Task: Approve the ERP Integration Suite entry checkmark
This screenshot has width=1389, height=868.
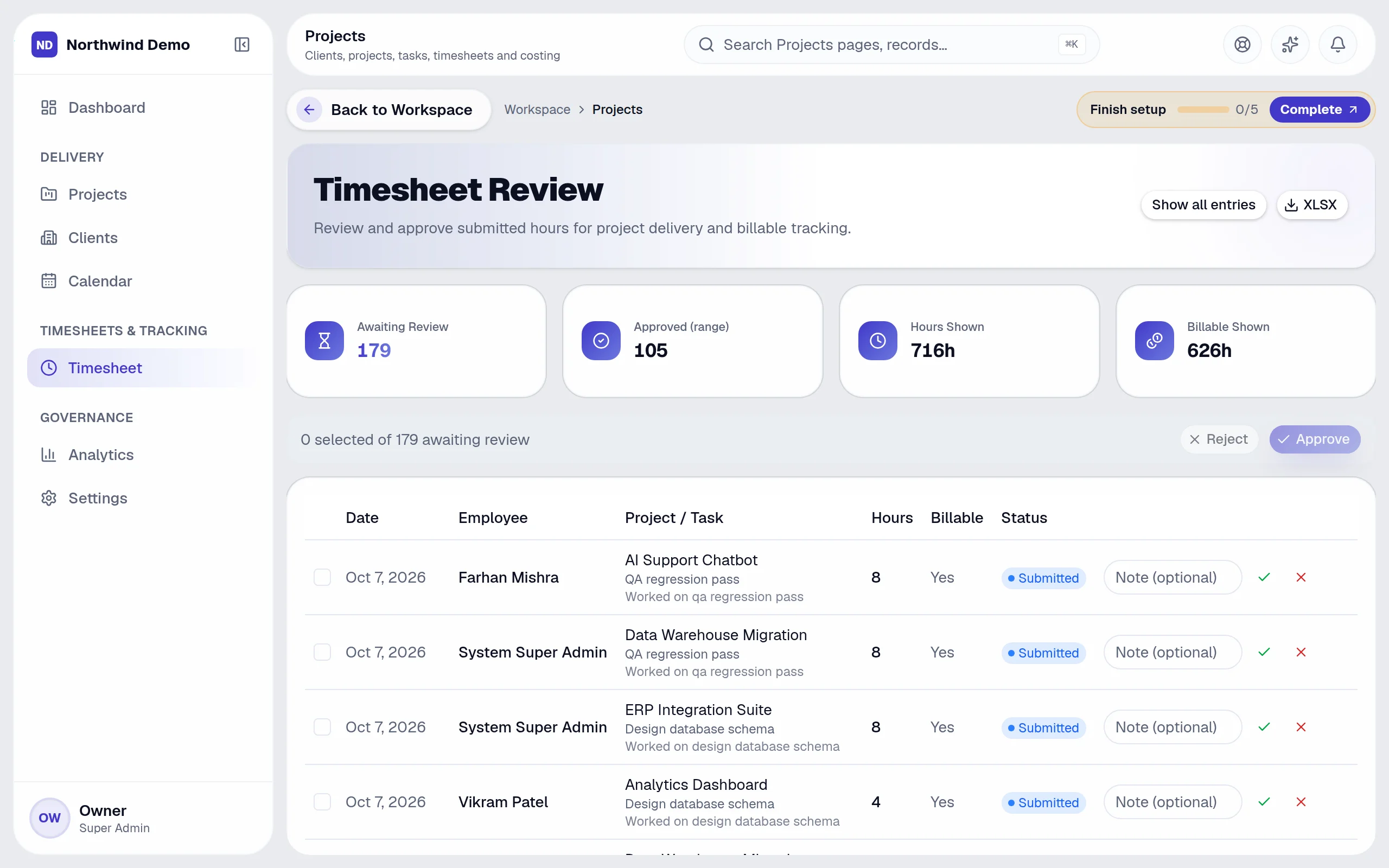Action: (1264, 727)
